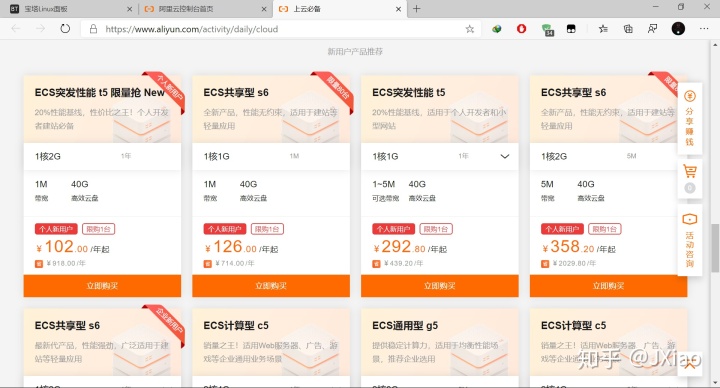Click the original price ¥918.00/年
Viewport: 720px width, 388px height.
point(66,264)
